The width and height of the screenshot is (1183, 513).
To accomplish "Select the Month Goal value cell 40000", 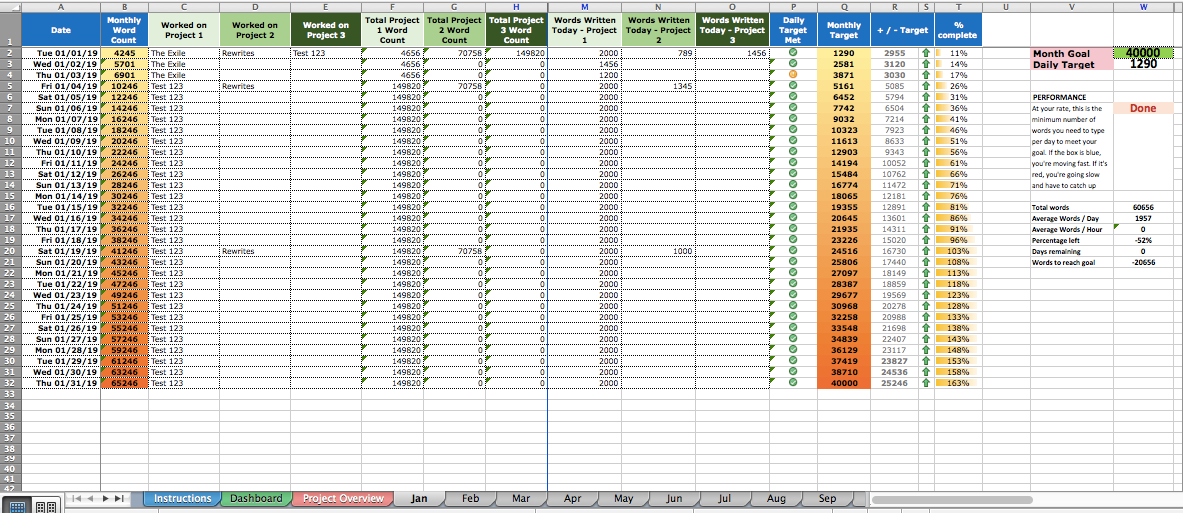I will click(x=1143, y=54).
